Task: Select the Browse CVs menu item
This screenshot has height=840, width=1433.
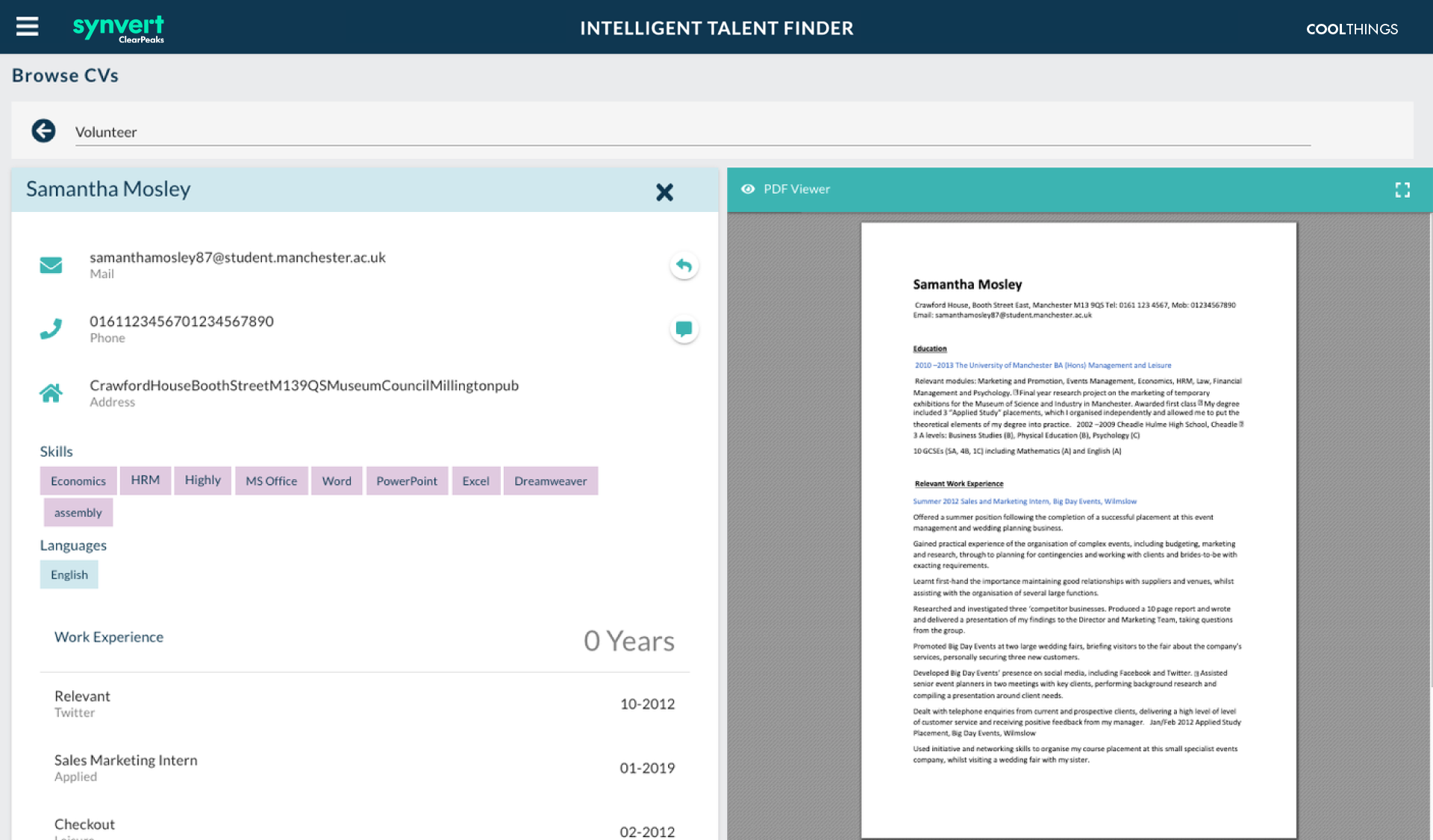Action: tap(64, 75)
